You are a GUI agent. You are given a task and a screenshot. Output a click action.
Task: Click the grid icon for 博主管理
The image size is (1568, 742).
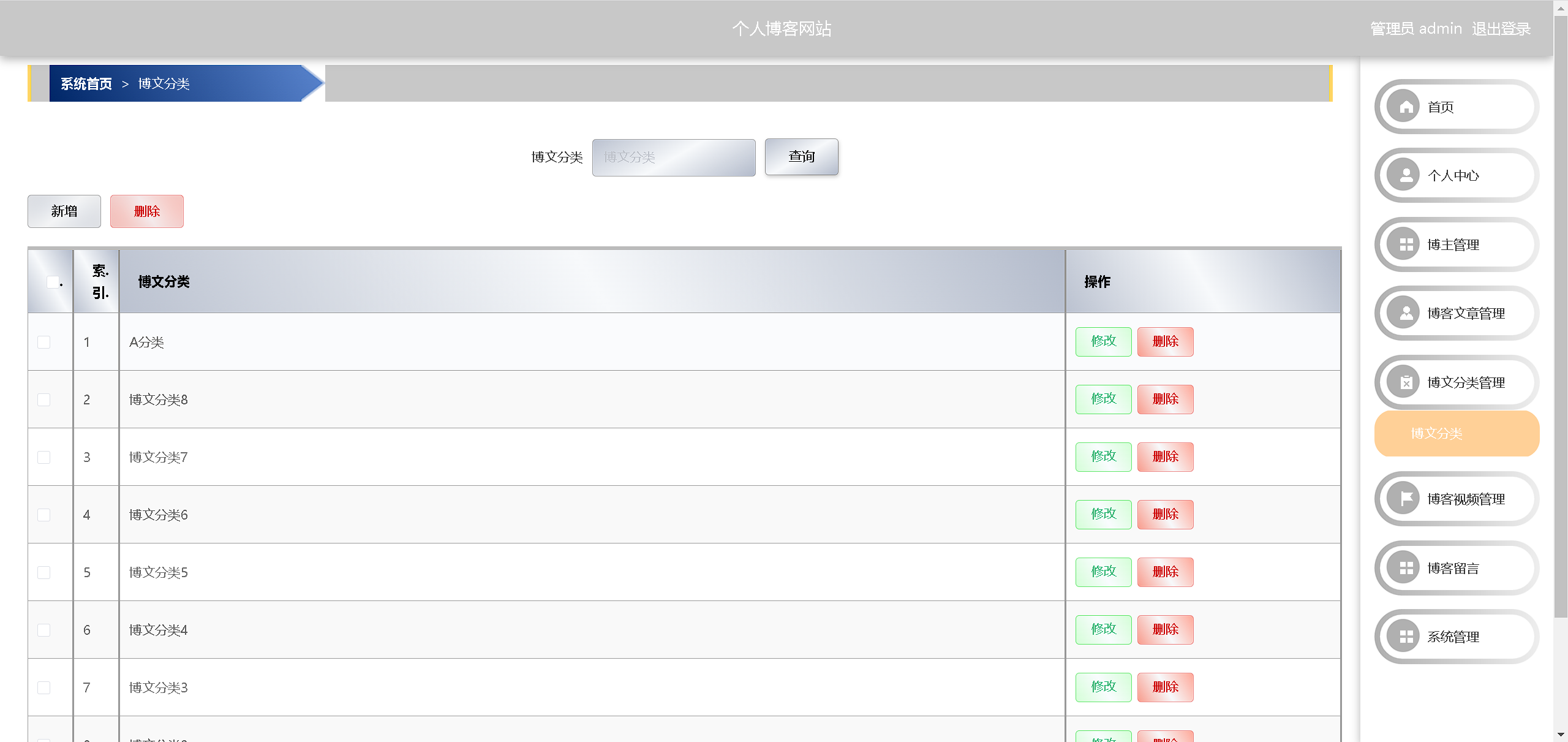point(1406,244)
